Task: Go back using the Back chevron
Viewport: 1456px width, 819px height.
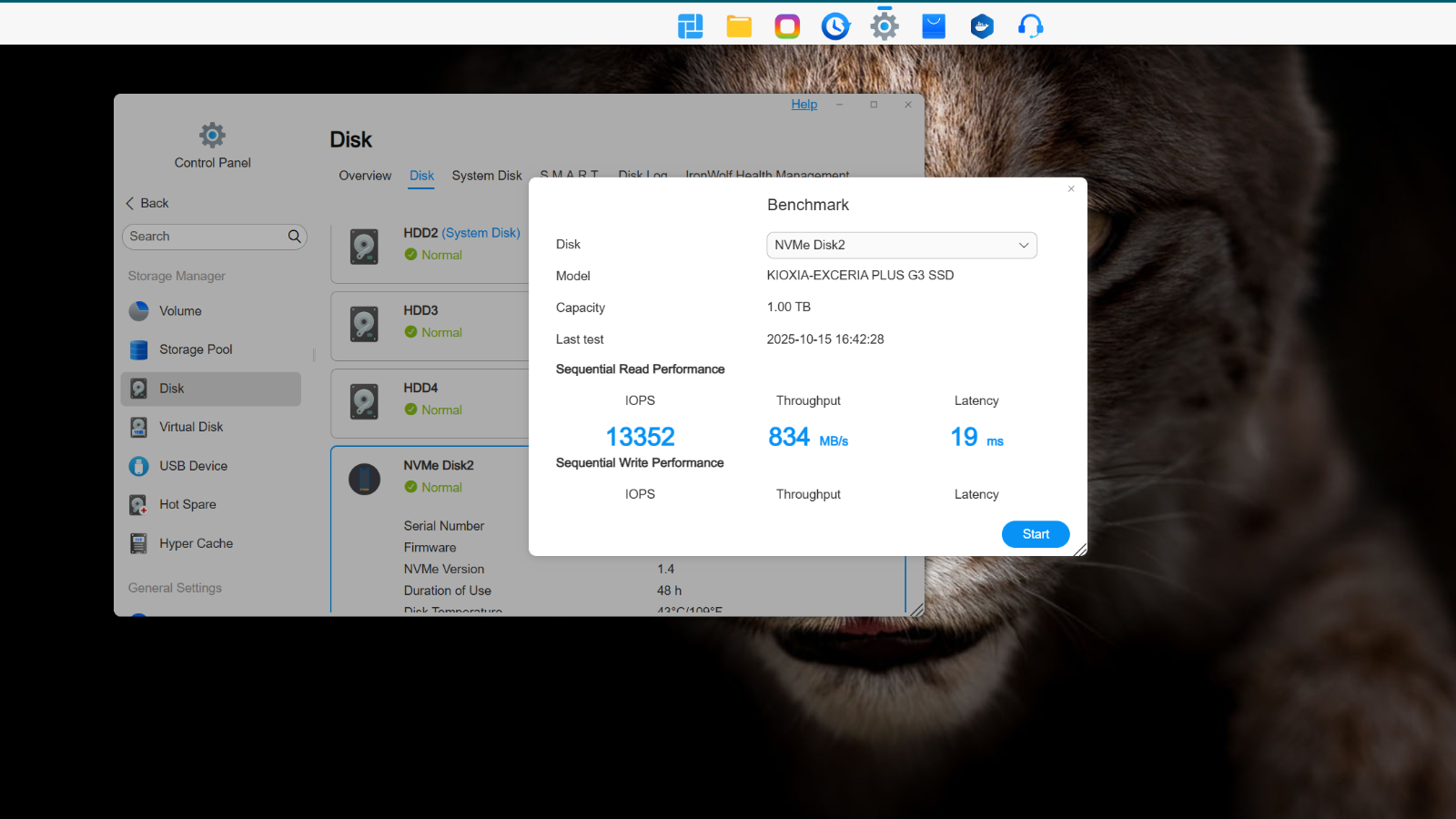Action: pos(130,203)
